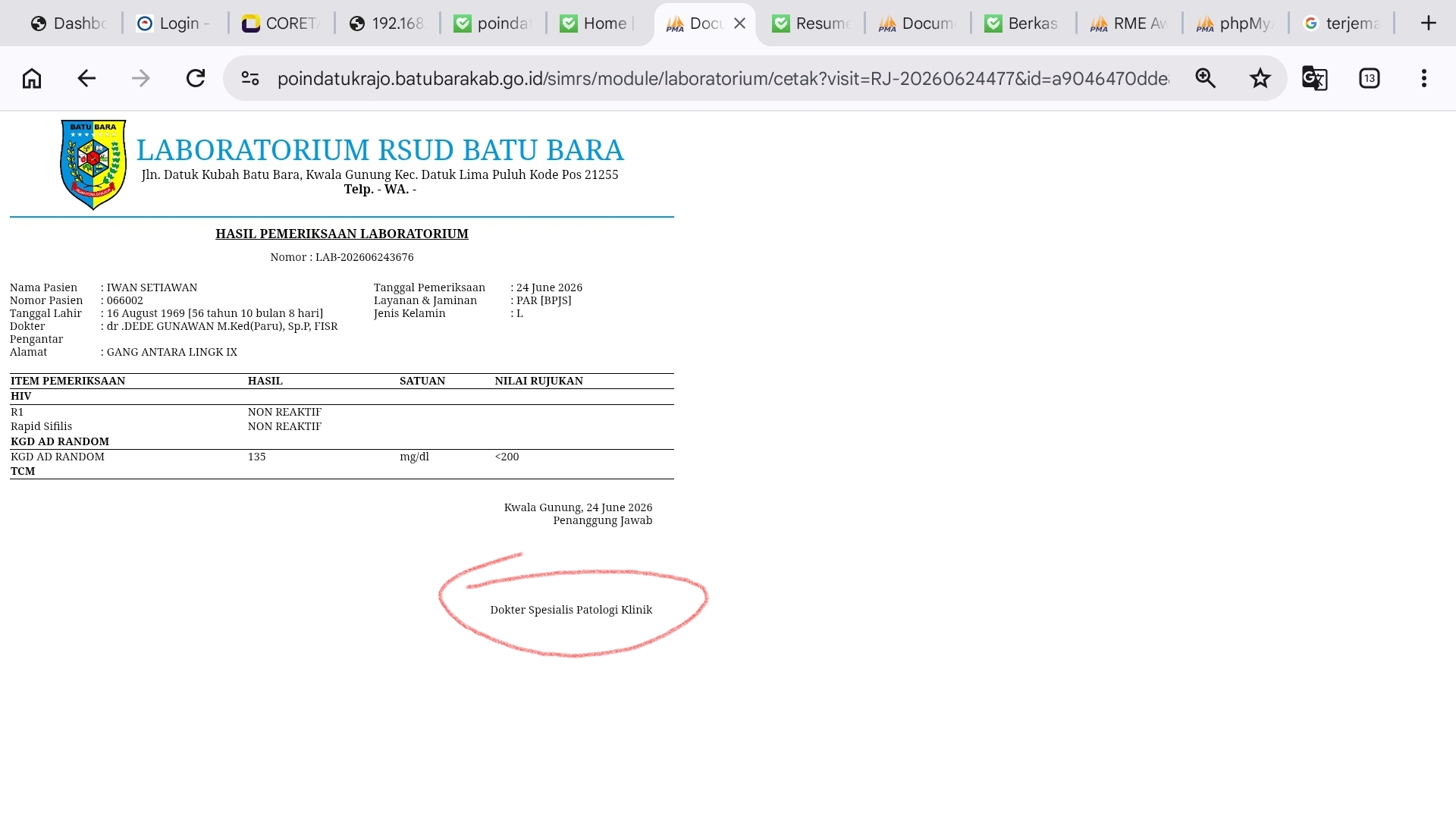Switch to the 192.168 tab
The image size is (1456, 829).
click(x=387, y=24)
